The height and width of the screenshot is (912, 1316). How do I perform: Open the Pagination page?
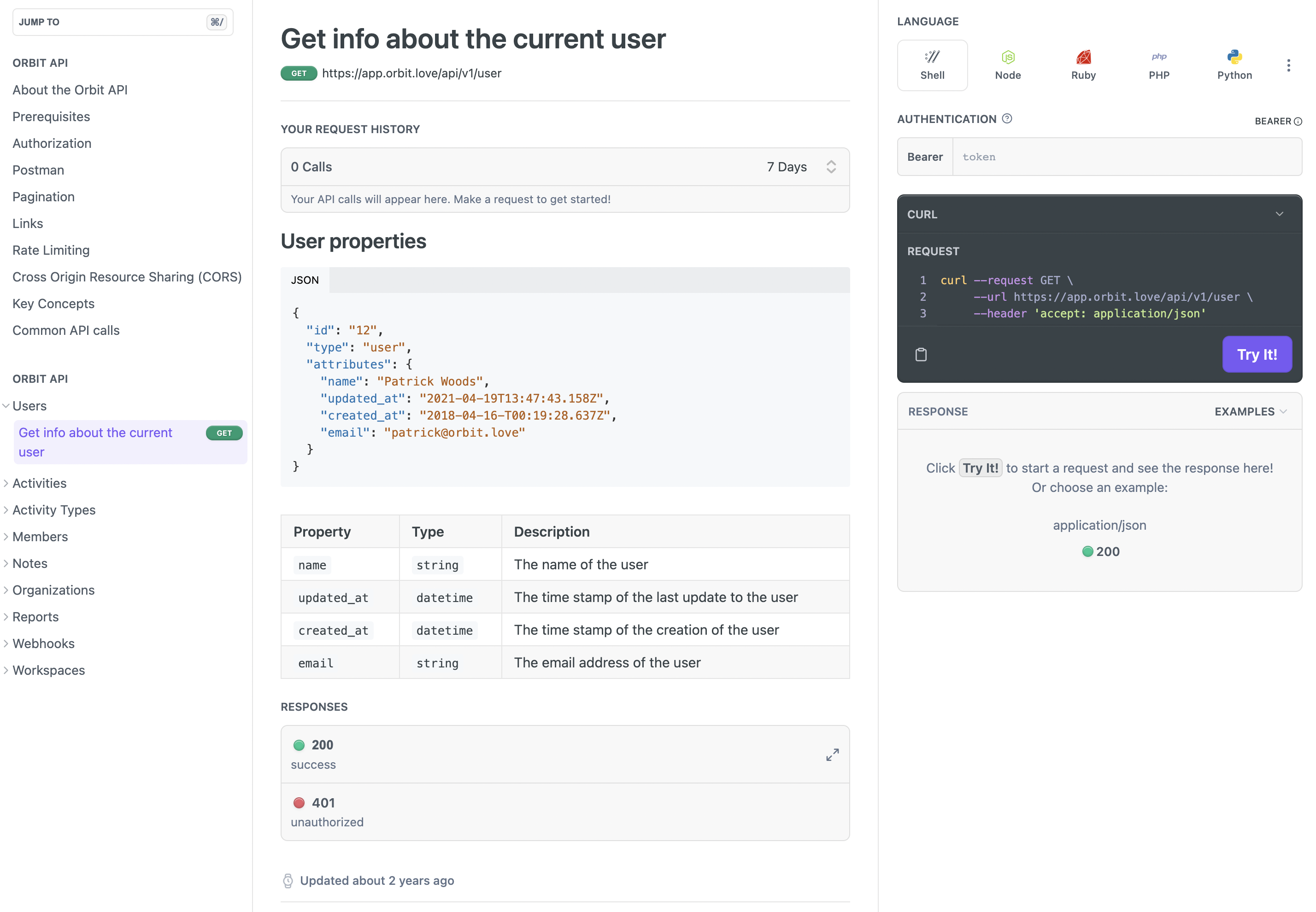(43, 197)
